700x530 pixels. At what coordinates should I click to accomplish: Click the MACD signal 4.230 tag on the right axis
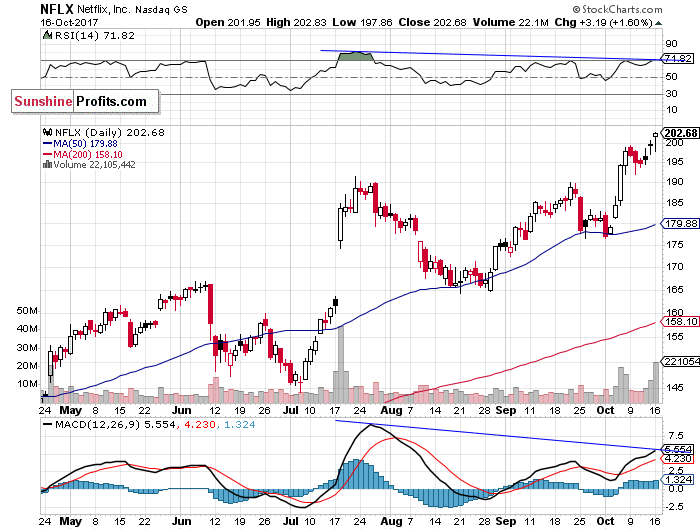[x=678, y=459]
